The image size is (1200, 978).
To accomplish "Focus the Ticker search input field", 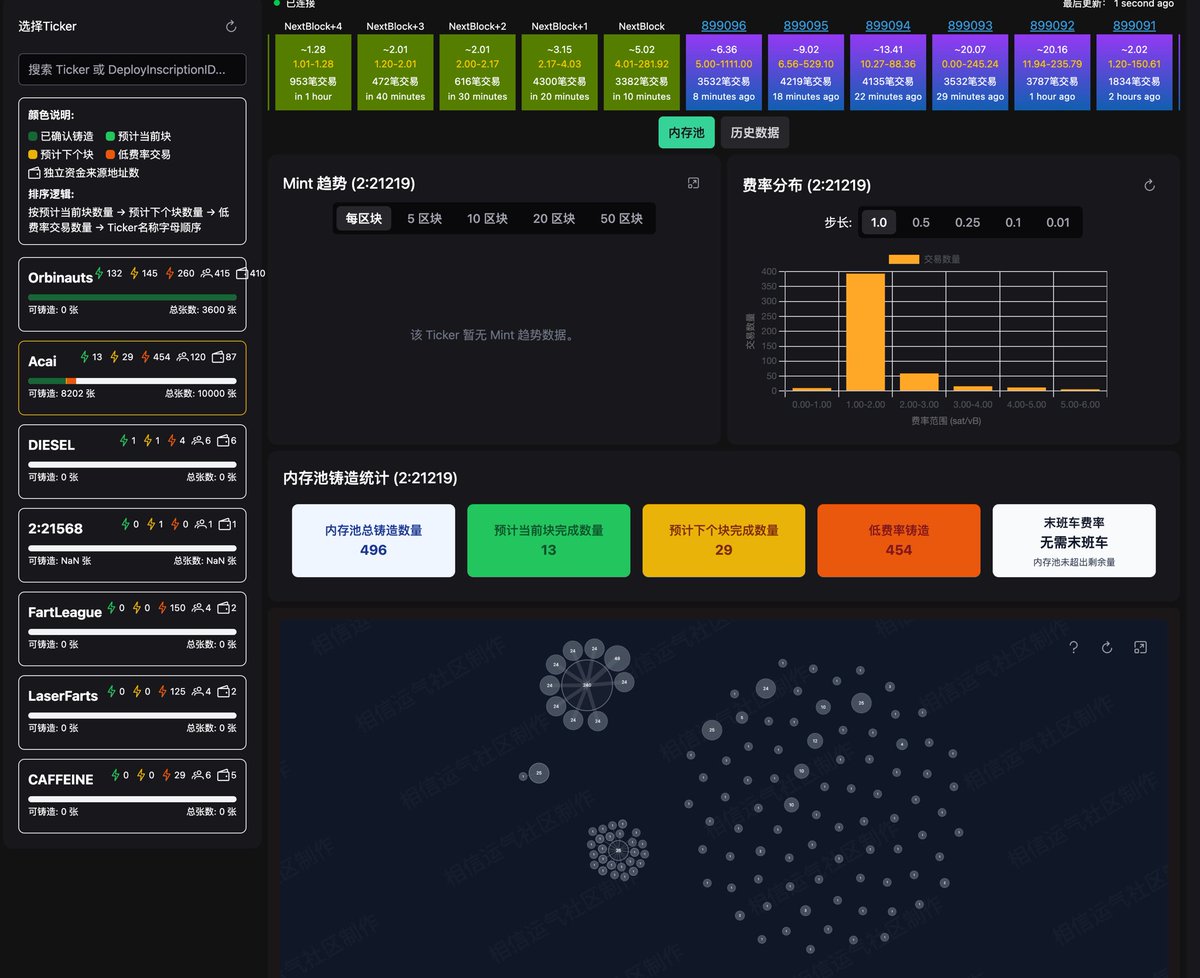I will tap(132, 69).
